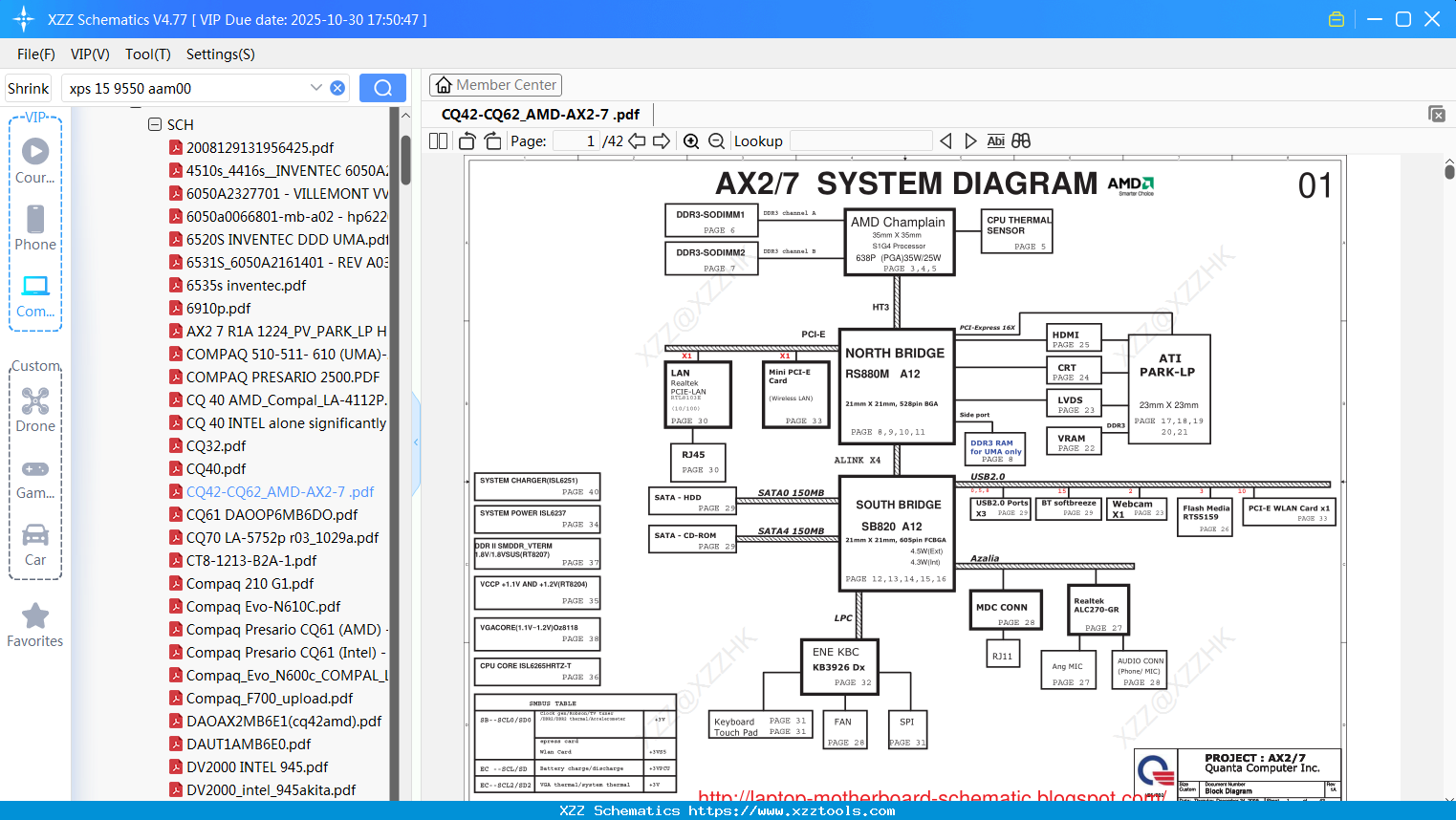Click the Lookup text field

[861, 140]
